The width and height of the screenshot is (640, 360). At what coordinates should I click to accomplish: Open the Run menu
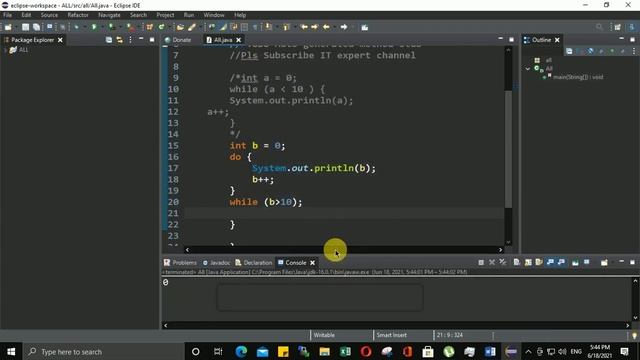tap(189, 15)
